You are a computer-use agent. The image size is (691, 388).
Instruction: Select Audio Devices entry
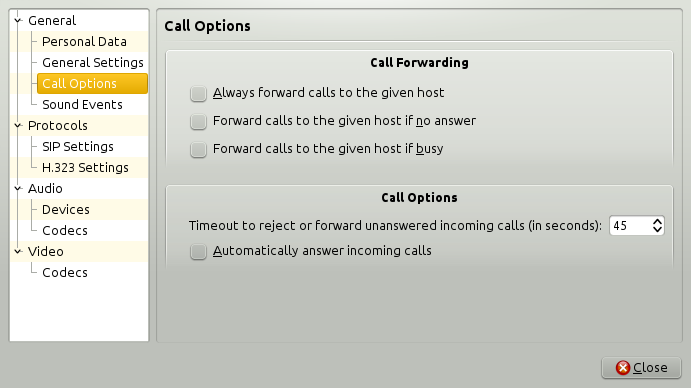[x=66, y=209]
